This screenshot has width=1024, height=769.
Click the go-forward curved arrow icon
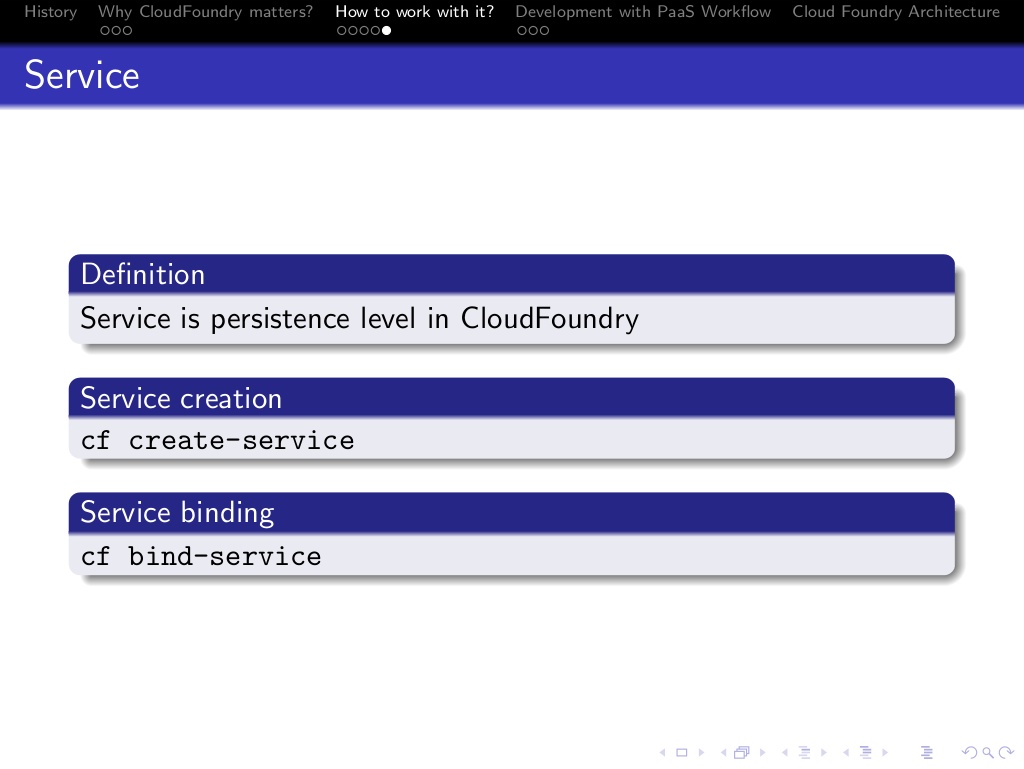pyautogui.click(x=1006, y=753)
